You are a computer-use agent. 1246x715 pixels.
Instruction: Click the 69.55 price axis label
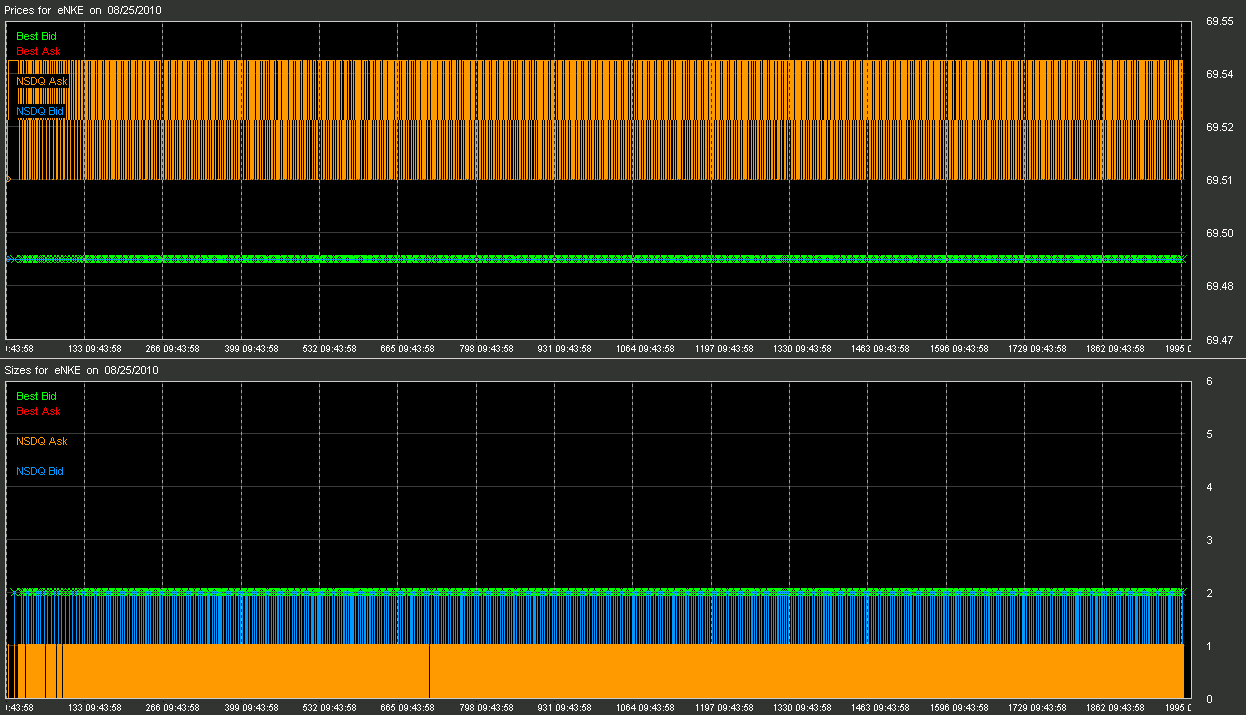[x=1219, y=21]
